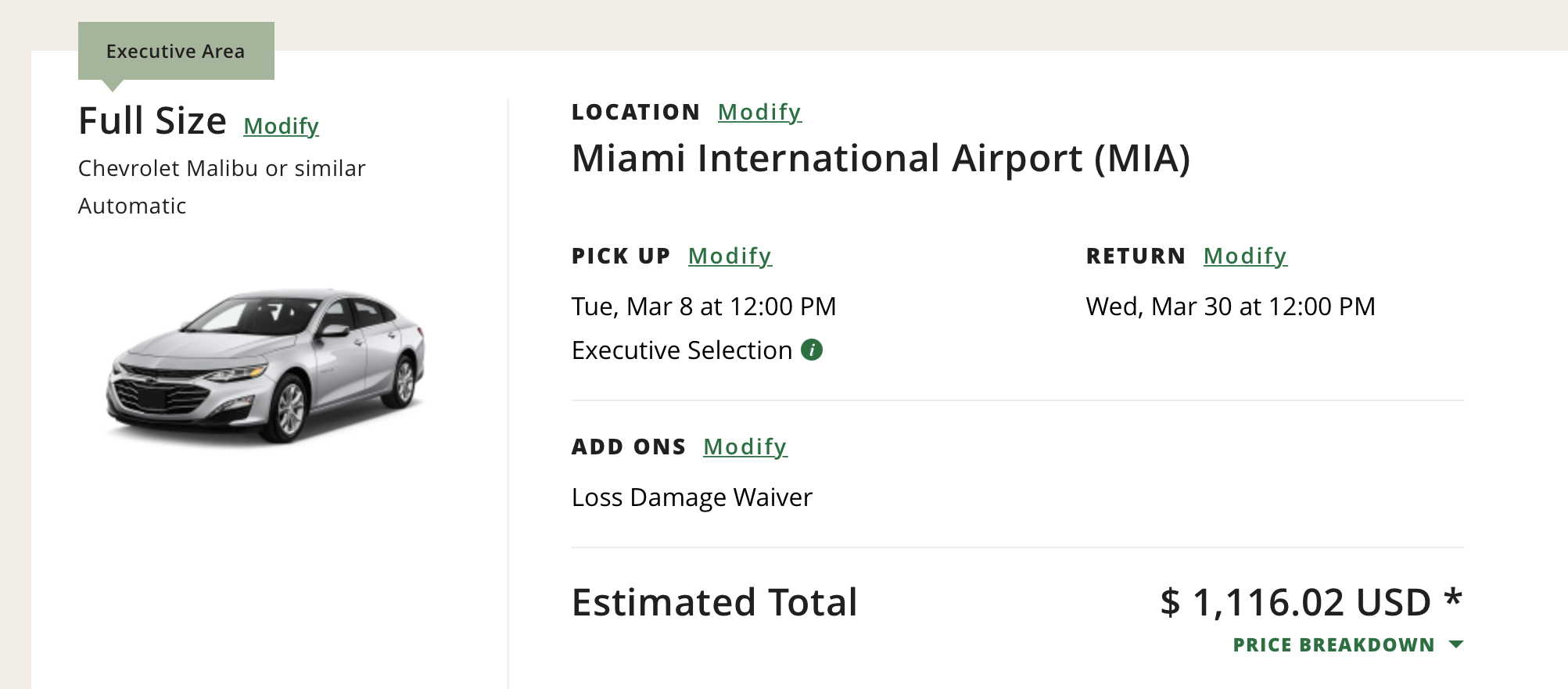
Task: Click the RETURN section label
Action: click(x=1136, y=256)
